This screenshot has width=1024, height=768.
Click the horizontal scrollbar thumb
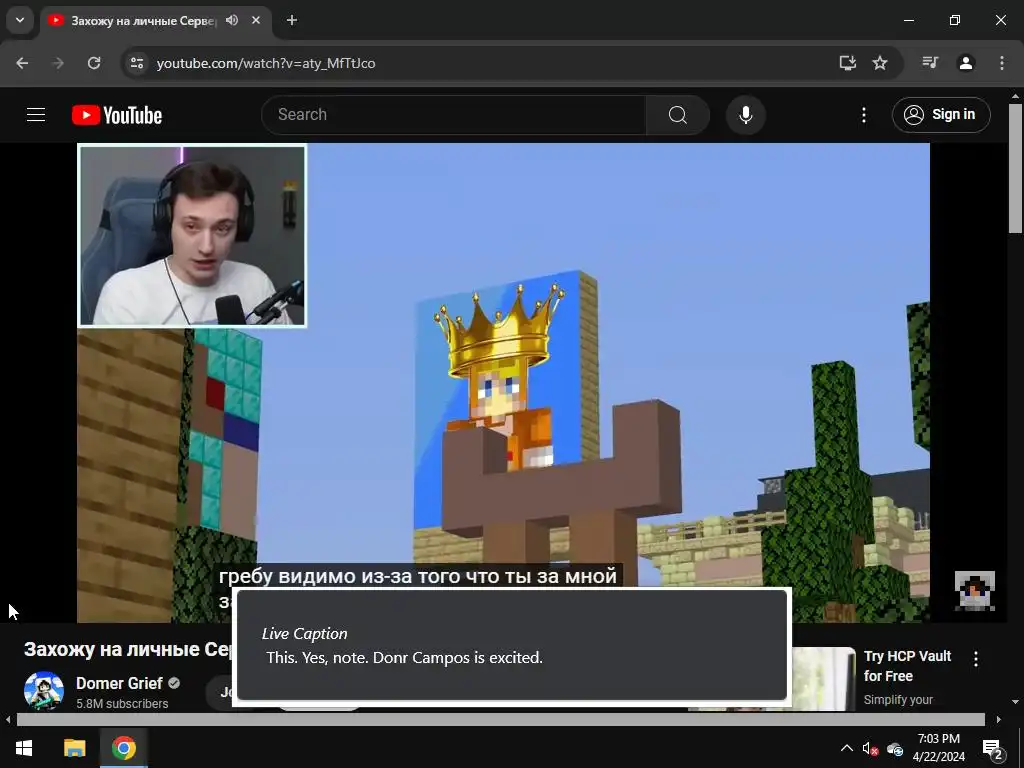pos(500,720)
